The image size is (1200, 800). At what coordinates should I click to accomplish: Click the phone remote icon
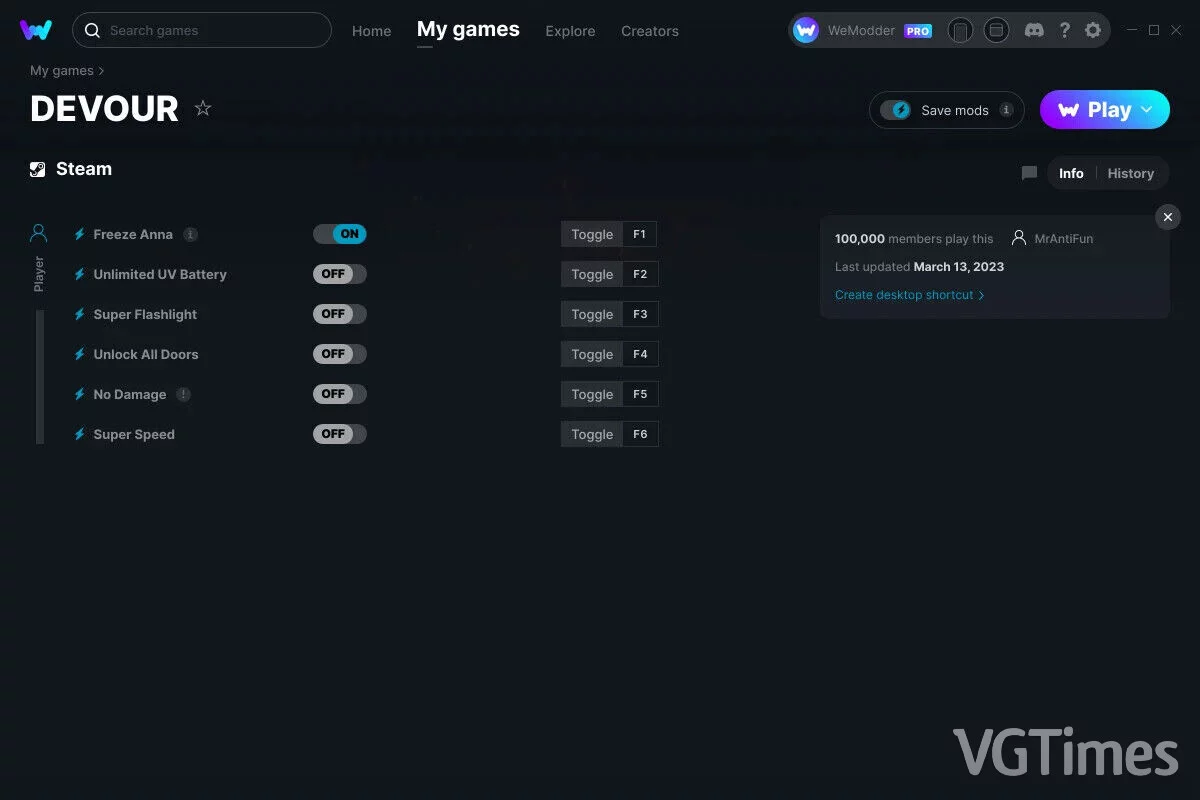point(960,30)
